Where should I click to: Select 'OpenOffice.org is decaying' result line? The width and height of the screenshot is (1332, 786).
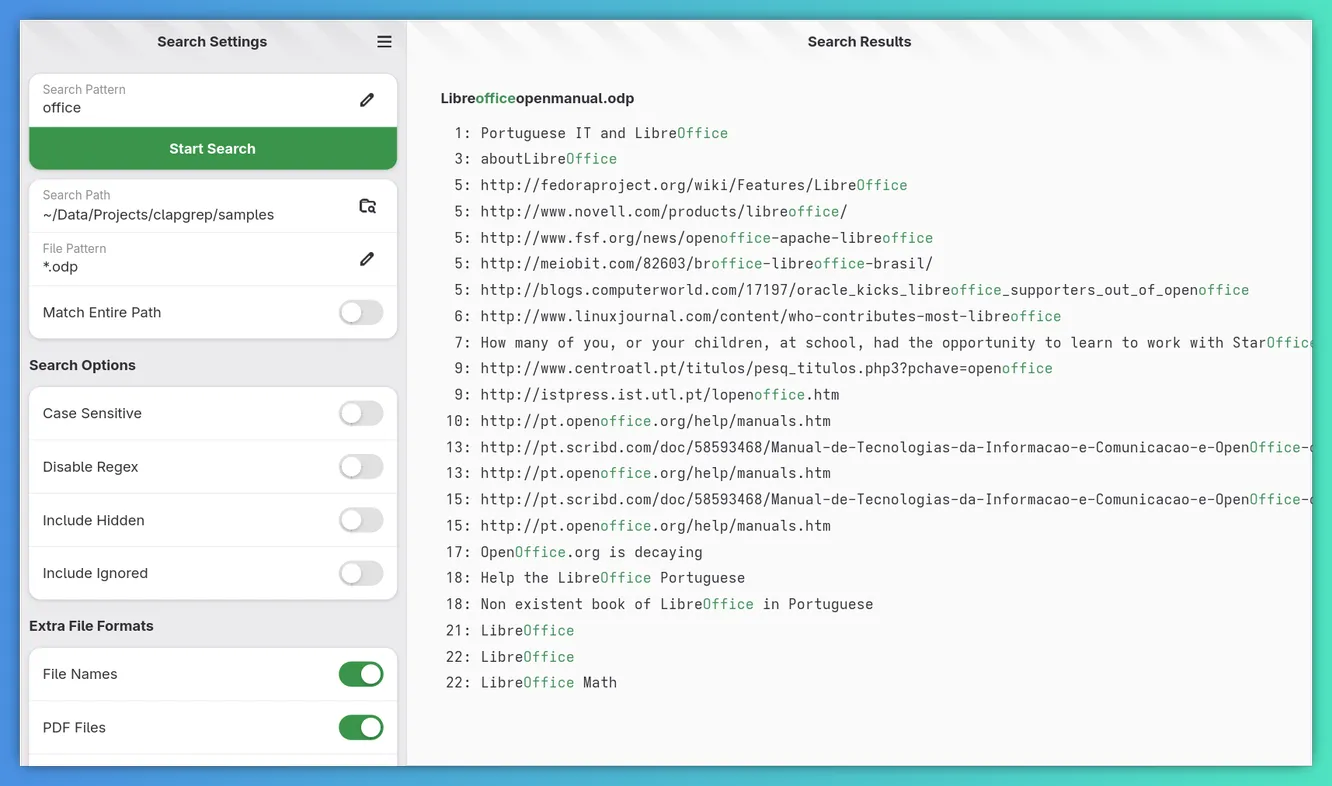pyautogui.click(x=591, y=552)
